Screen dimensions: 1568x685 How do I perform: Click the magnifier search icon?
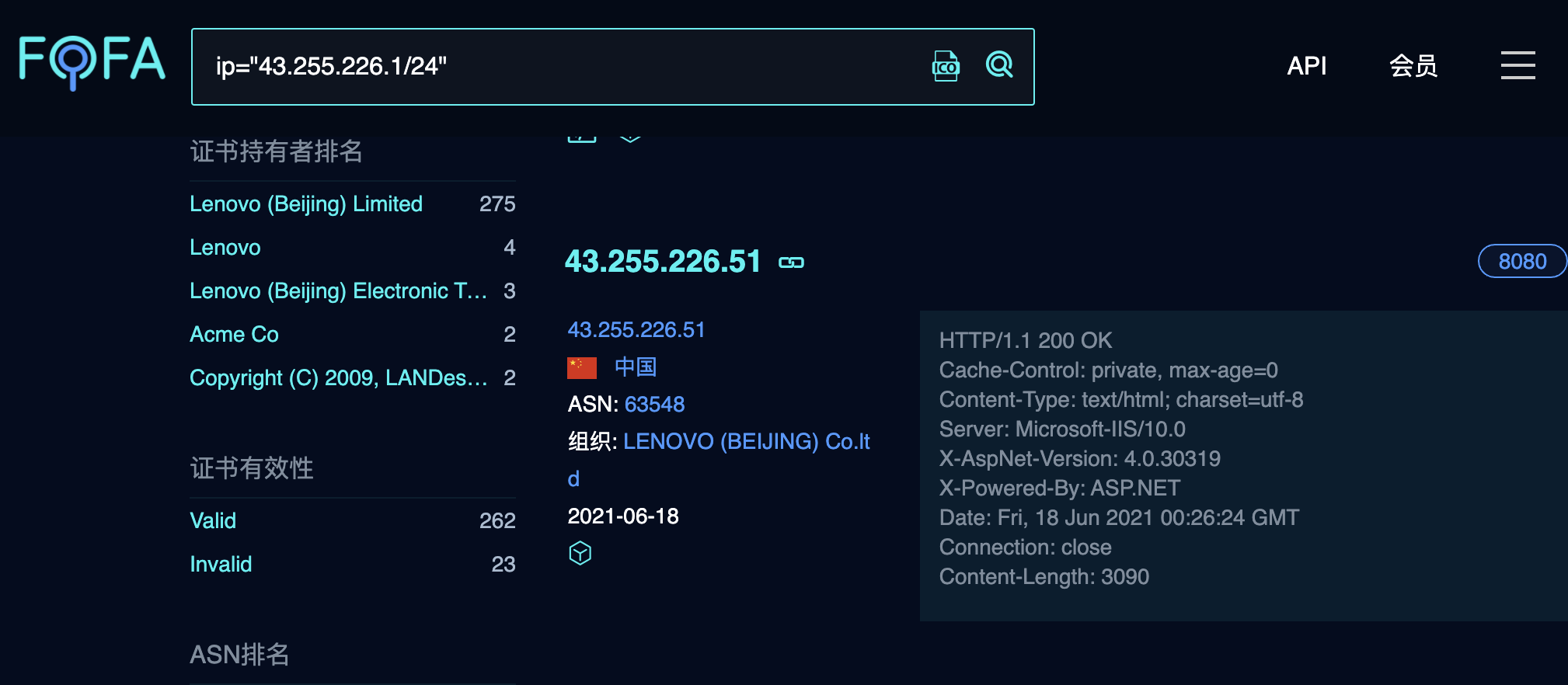999,65
